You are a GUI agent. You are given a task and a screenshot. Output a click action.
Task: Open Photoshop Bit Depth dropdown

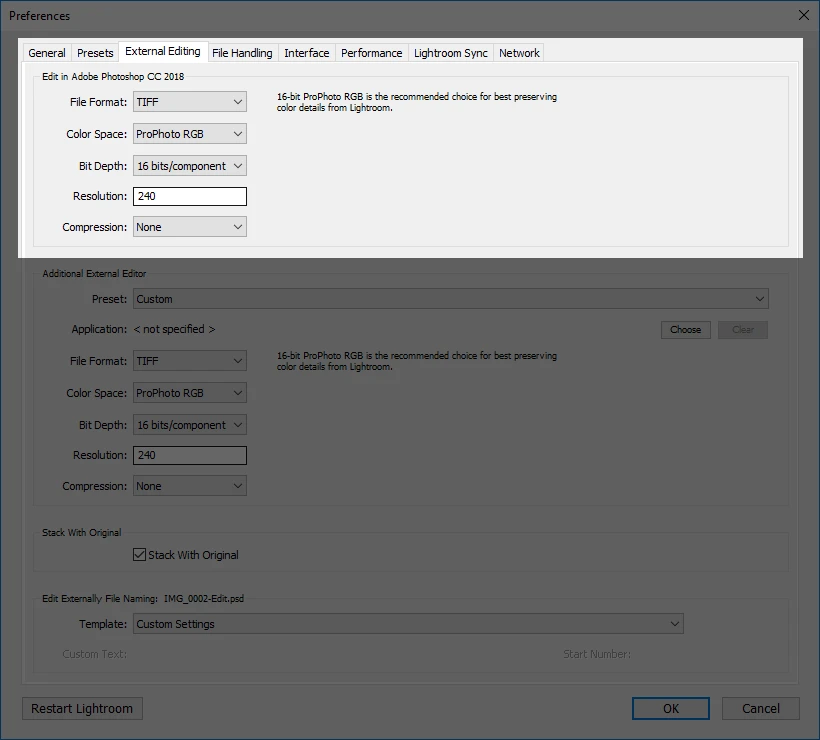point(190,166)
